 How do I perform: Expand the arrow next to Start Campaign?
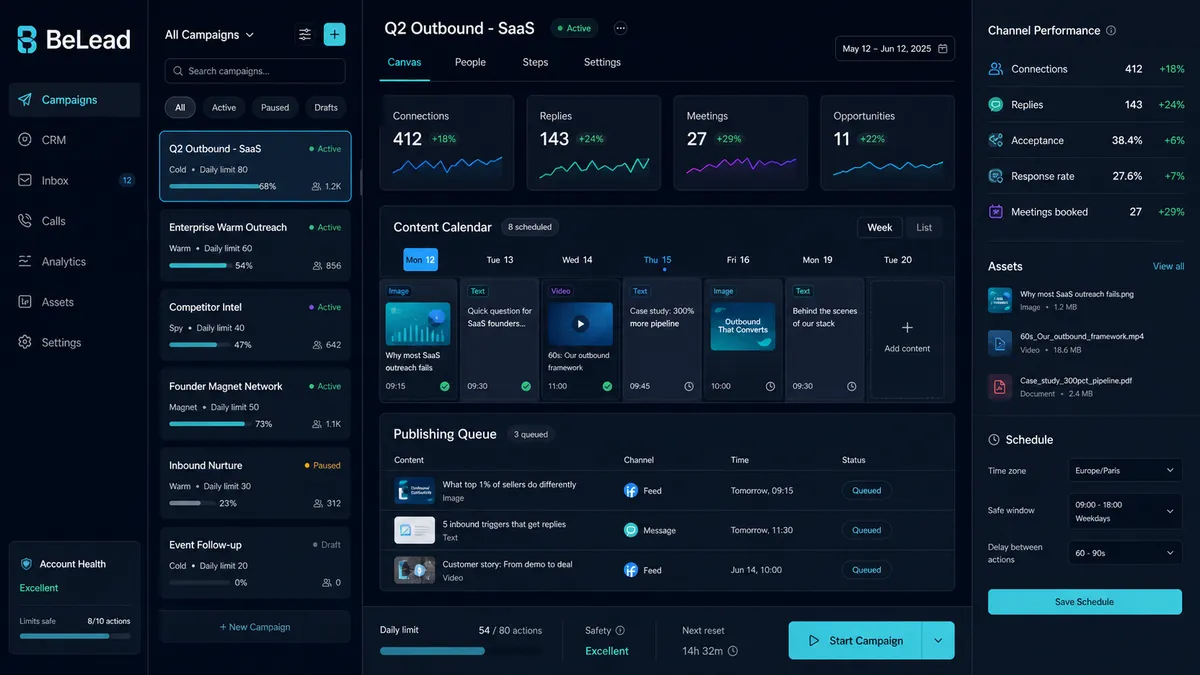(x=938, y=641)
